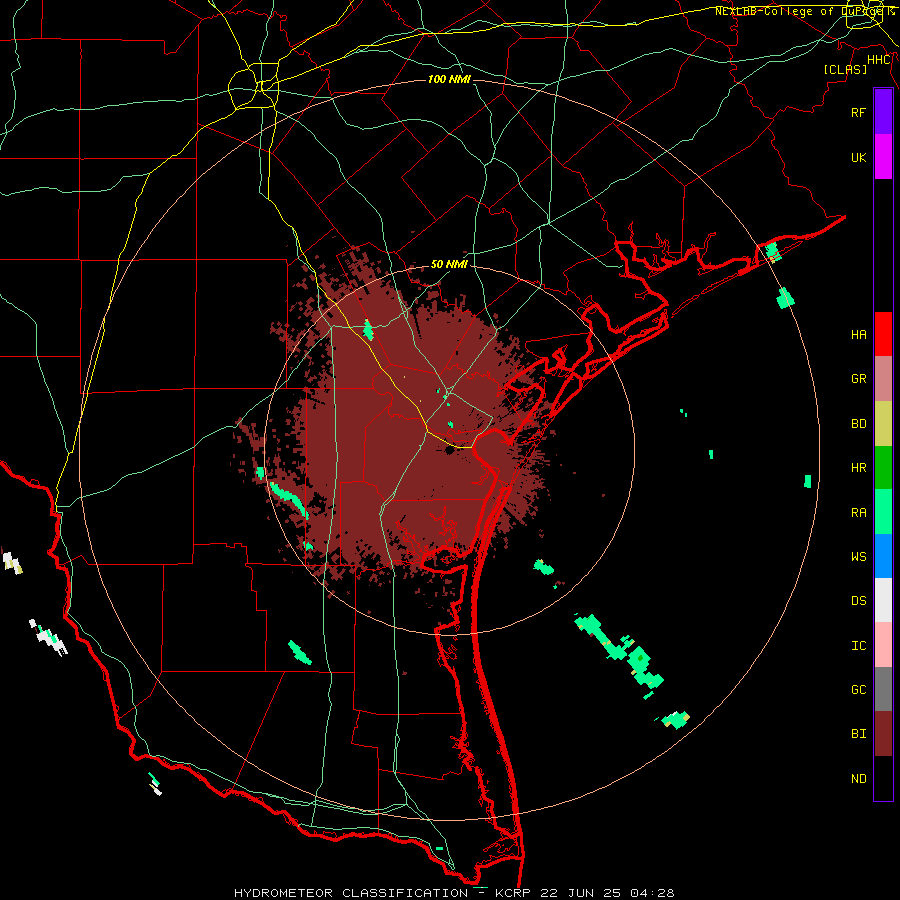Click the "[CLAS]" label

coord(845,69)
